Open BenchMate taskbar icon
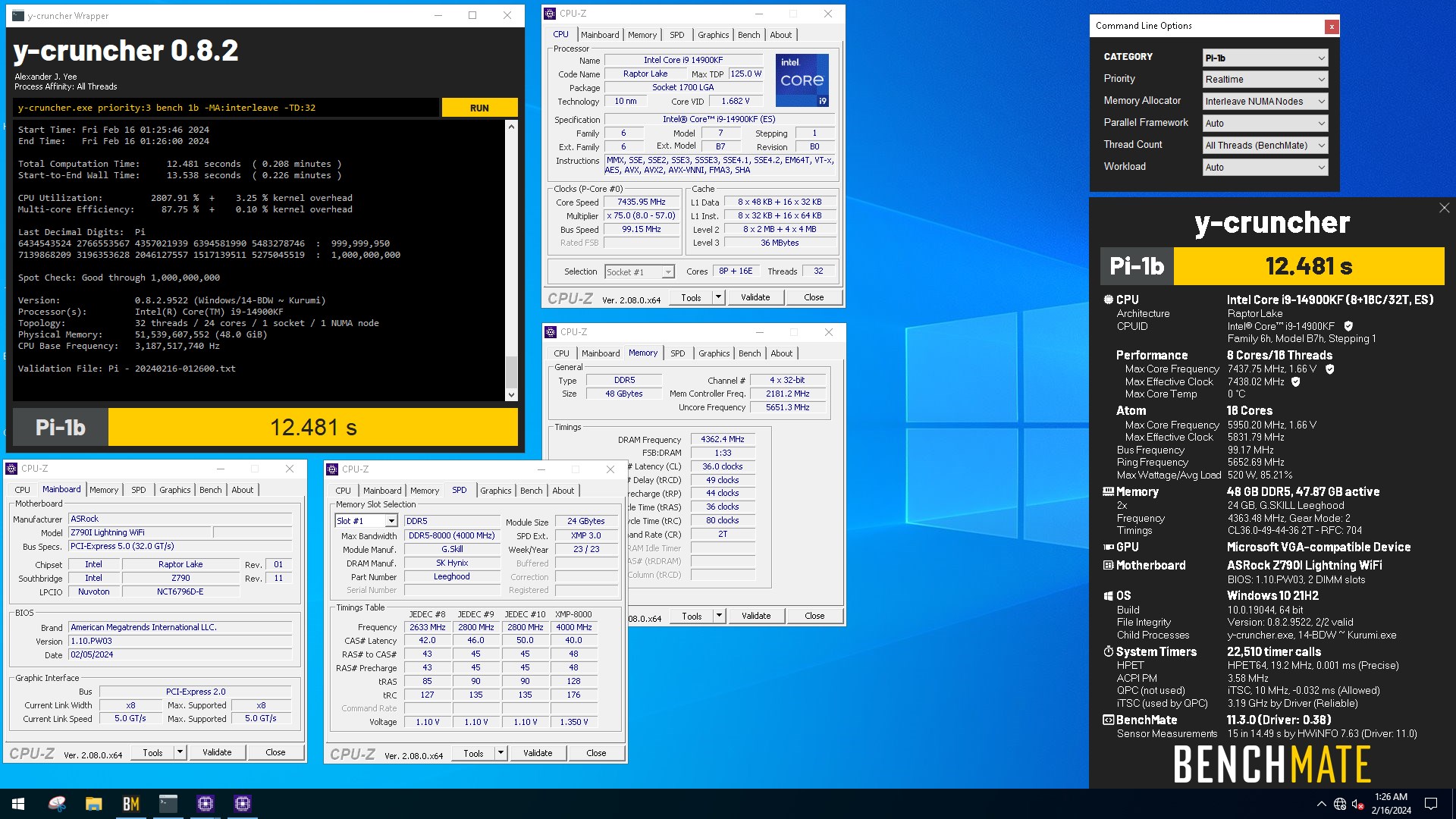This screenshot has height=819, width=1456. point(131,804)
